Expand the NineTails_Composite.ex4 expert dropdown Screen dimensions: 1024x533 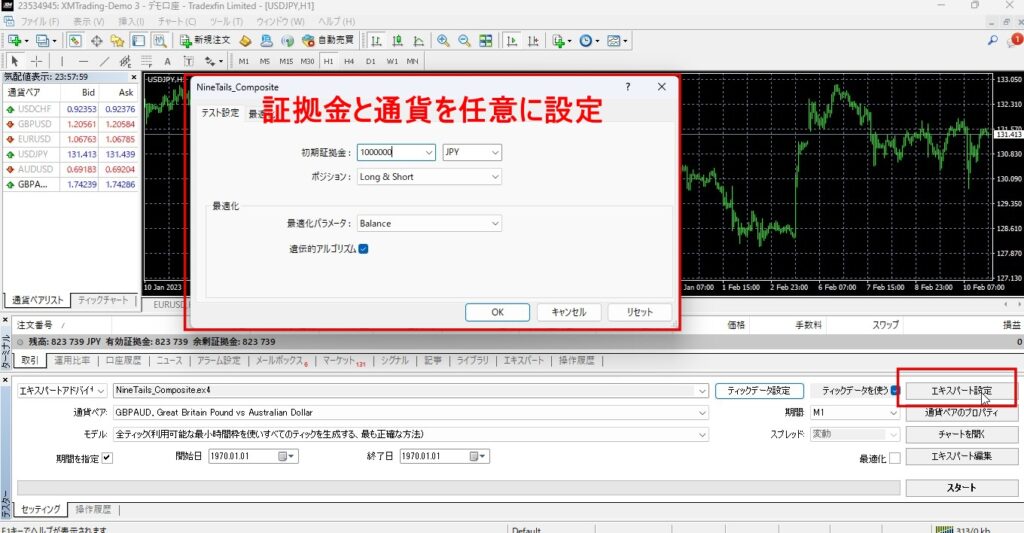tap(702, 391)
